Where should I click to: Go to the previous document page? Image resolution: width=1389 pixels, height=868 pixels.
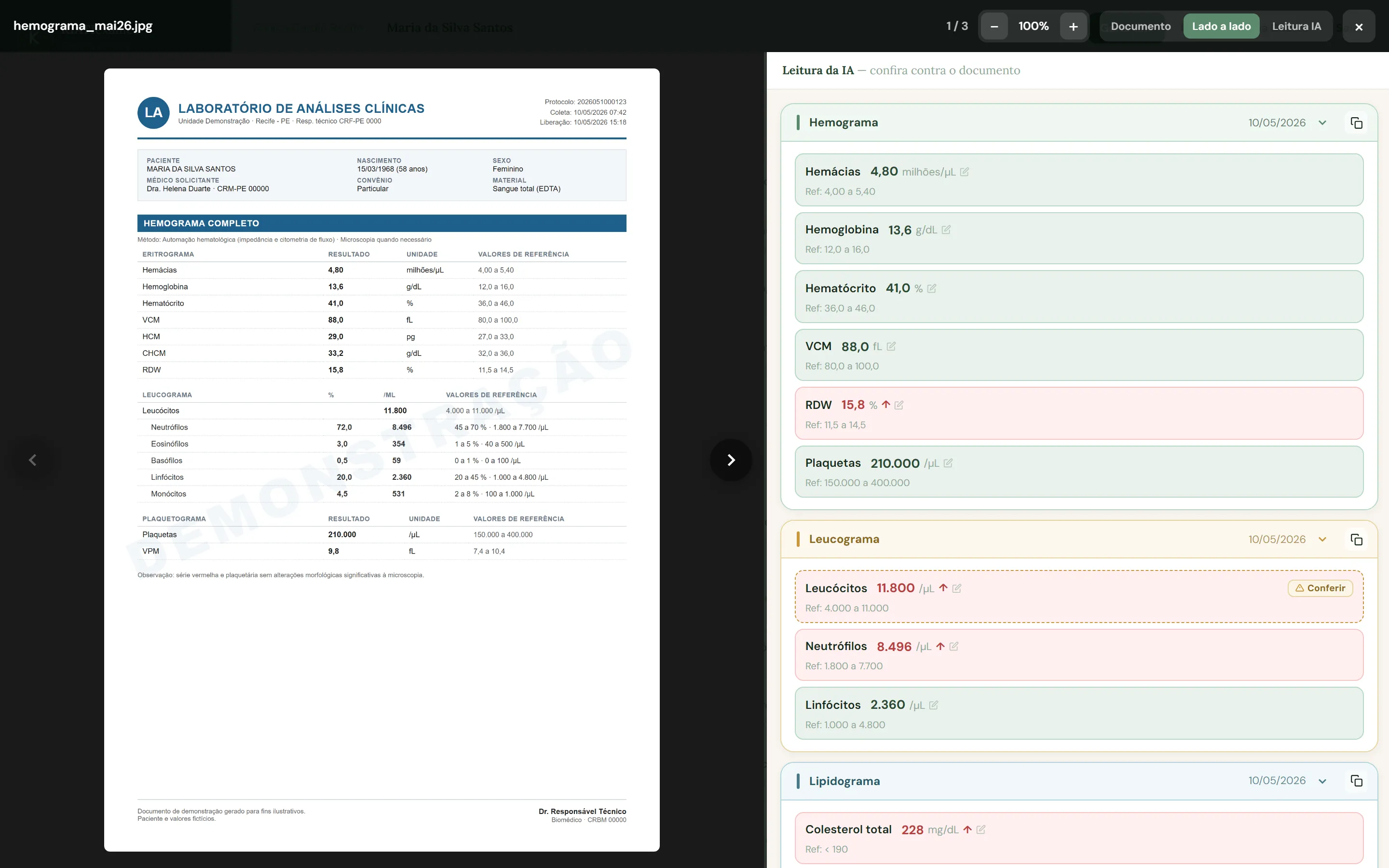pos(33,460)
